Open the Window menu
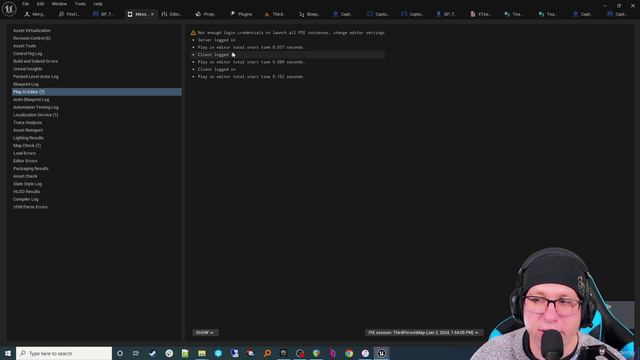Screen dimensions: 640x360 tap(59, 4)
